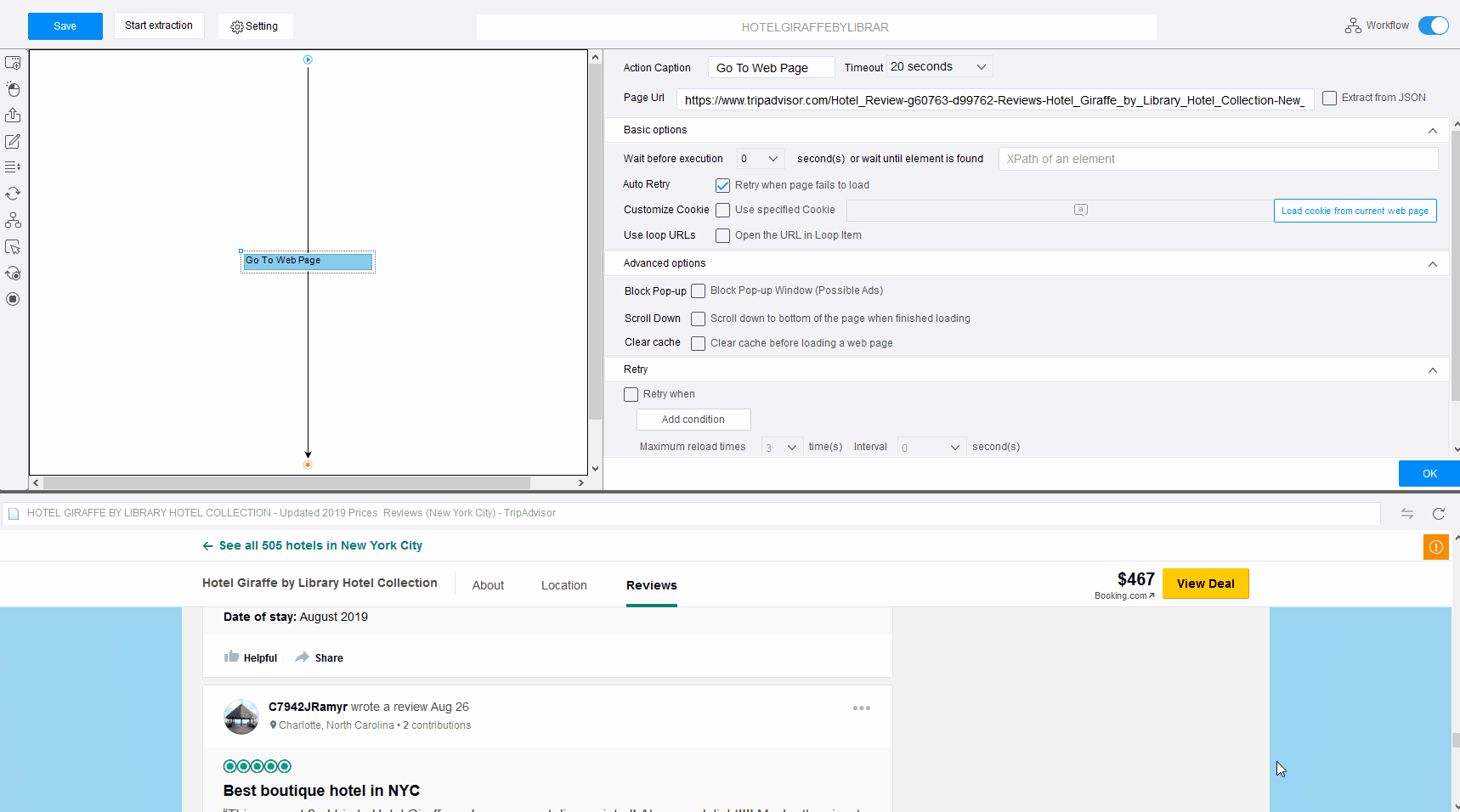The height and width of the screenshot is (812, 1460).
Task: Click the workflow canvas horizontal scrollbar
Action: tap(286, 482)
